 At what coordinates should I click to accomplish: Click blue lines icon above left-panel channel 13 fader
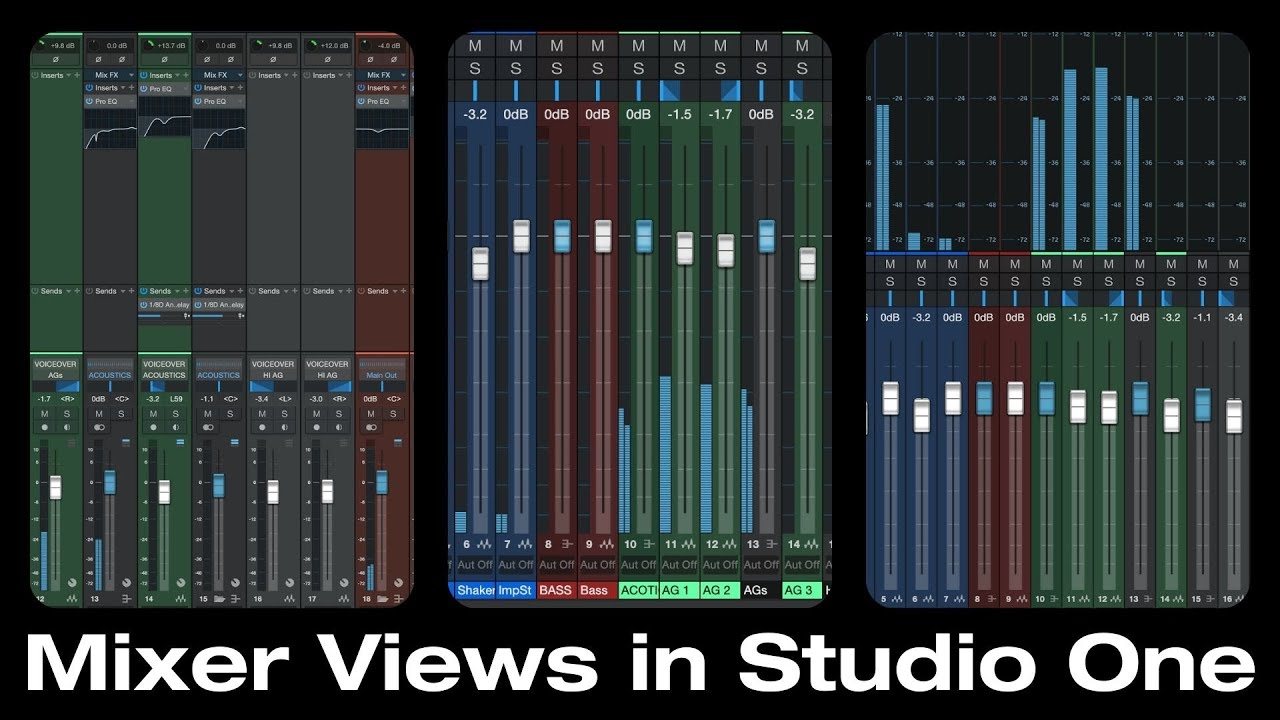tap(126, 443)
